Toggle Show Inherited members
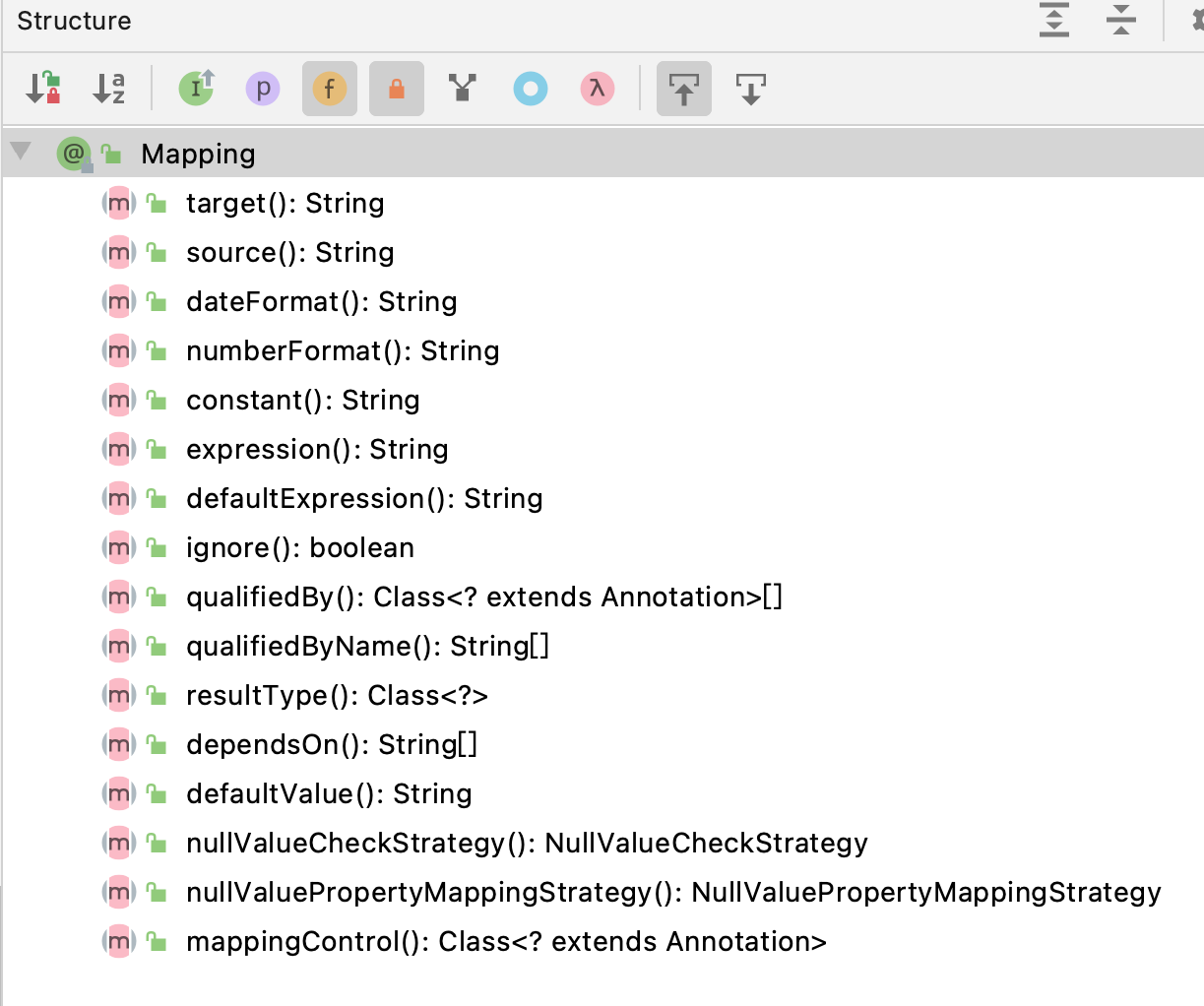This screenshot has height=1006, width=1204. coord(196,89)
